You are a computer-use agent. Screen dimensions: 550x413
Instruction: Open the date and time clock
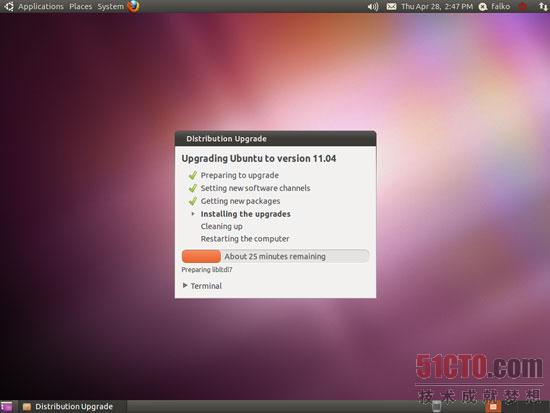[x=437, y=7]
